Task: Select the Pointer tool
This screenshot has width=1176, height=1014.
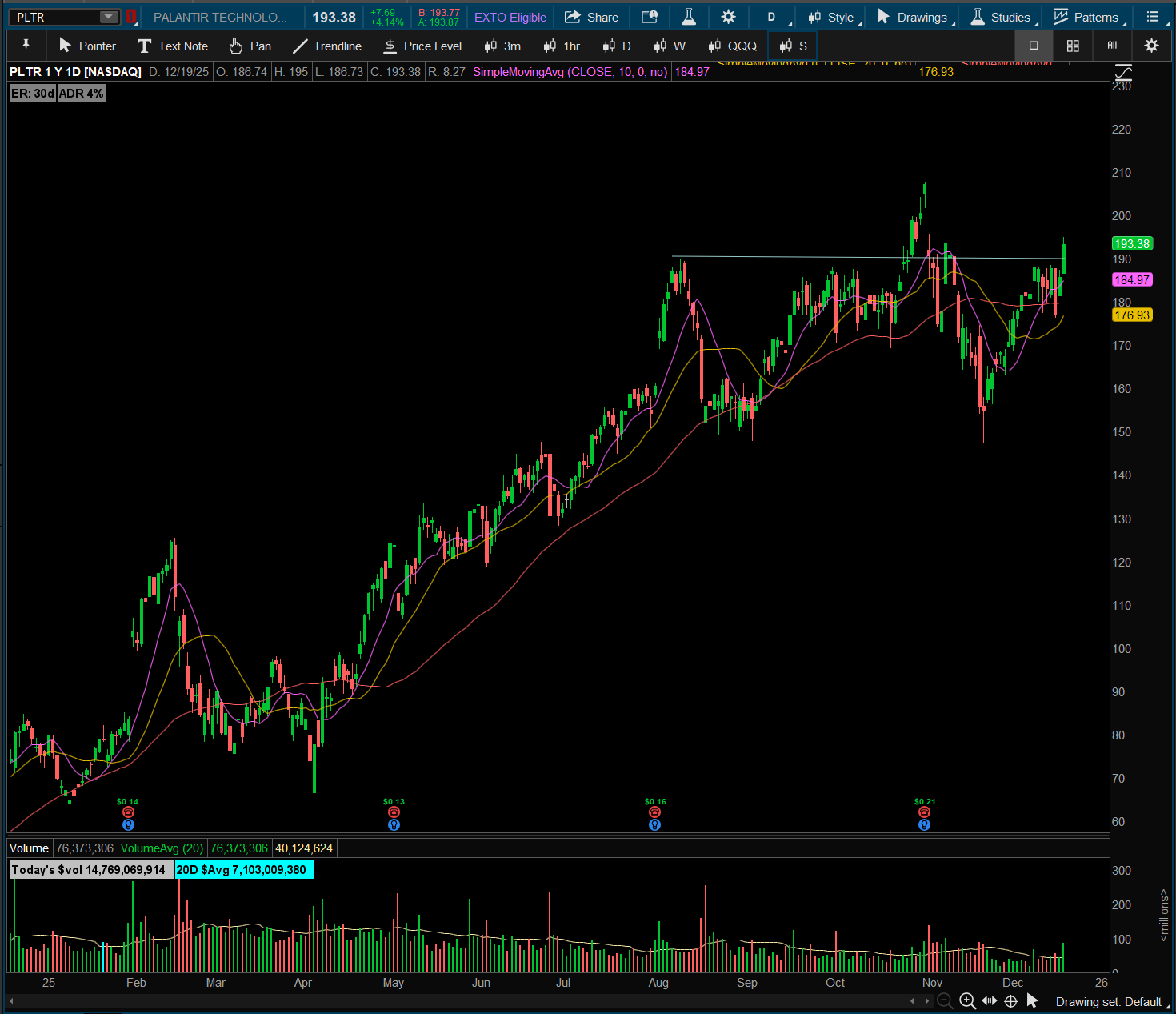Action: tap(87, 46)
